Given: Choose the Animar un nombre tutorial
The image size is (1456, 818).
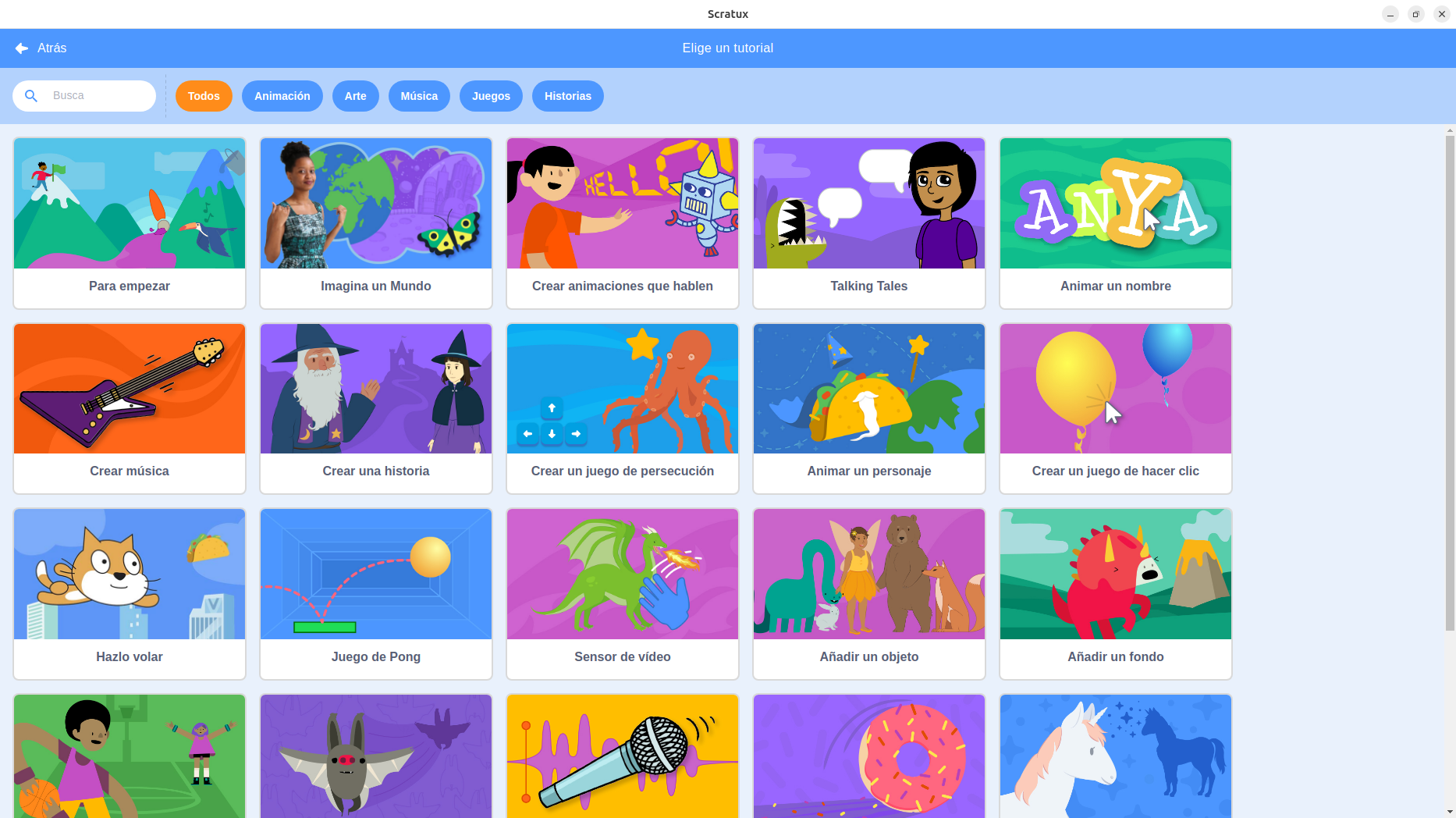Looking at the screenshot, I should click(1116, 223).
